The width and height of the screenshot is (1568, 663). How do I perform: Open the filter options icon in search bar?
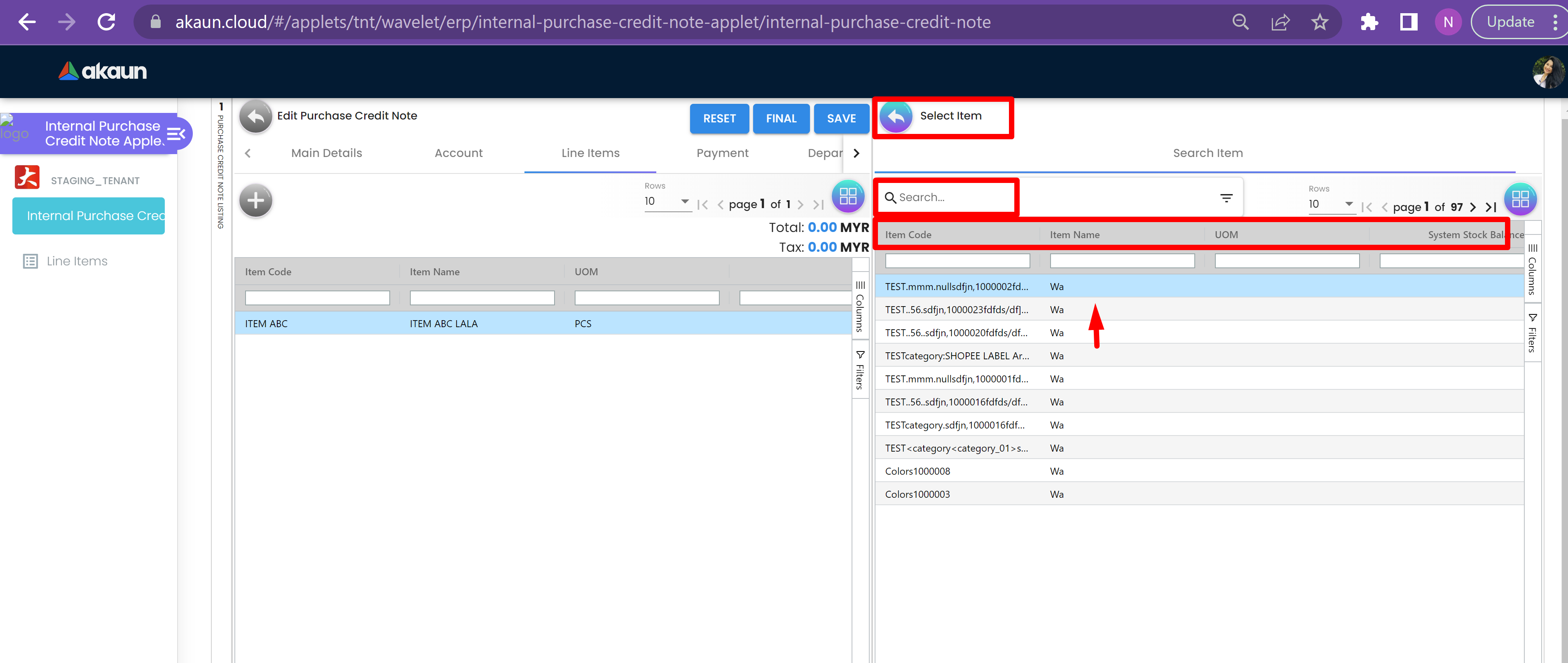pyautogui.click(x=1226, y=198)
